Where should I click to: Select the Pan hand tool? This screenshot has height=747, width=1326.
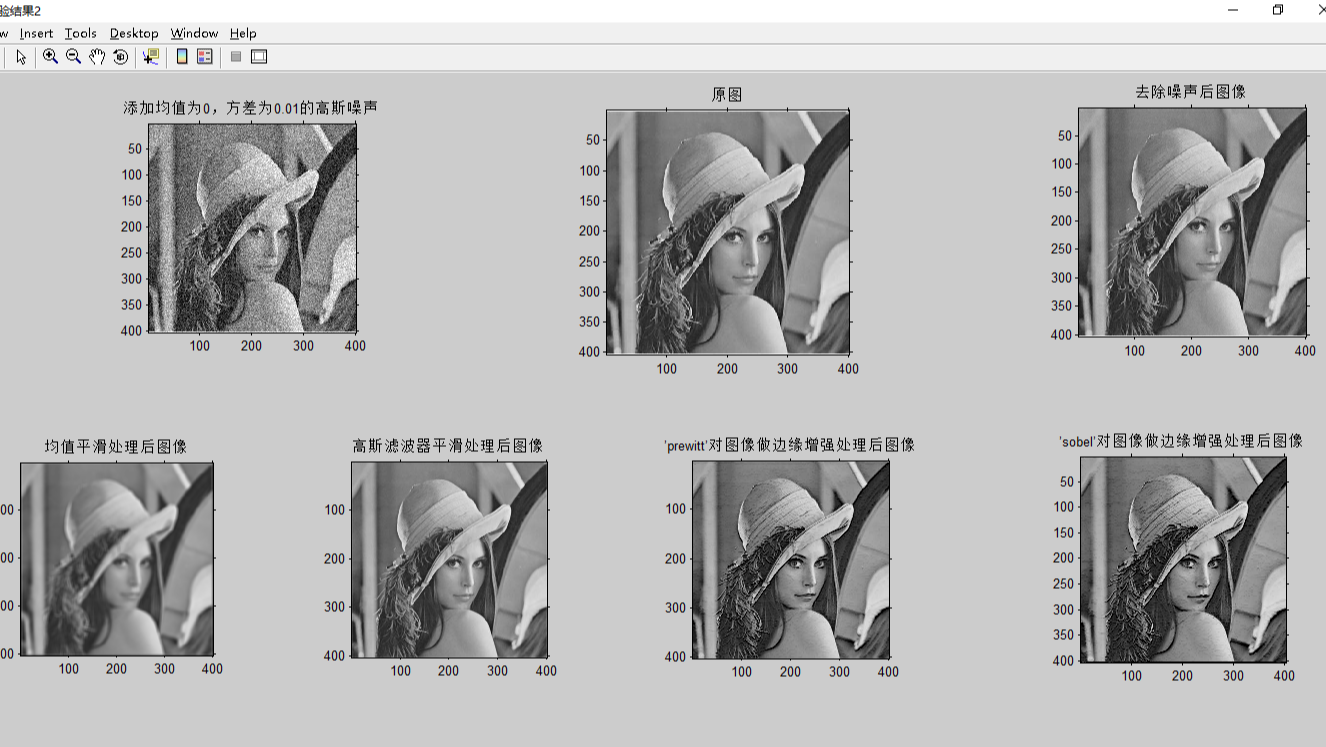[97, 57]
